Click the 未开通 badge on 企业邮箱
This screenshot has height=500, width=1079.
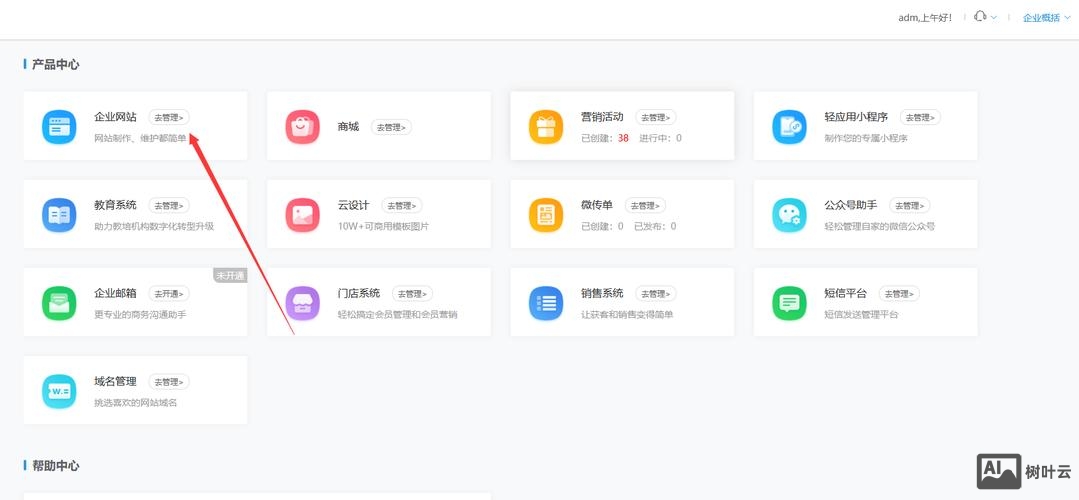click(x=230, y=275)
